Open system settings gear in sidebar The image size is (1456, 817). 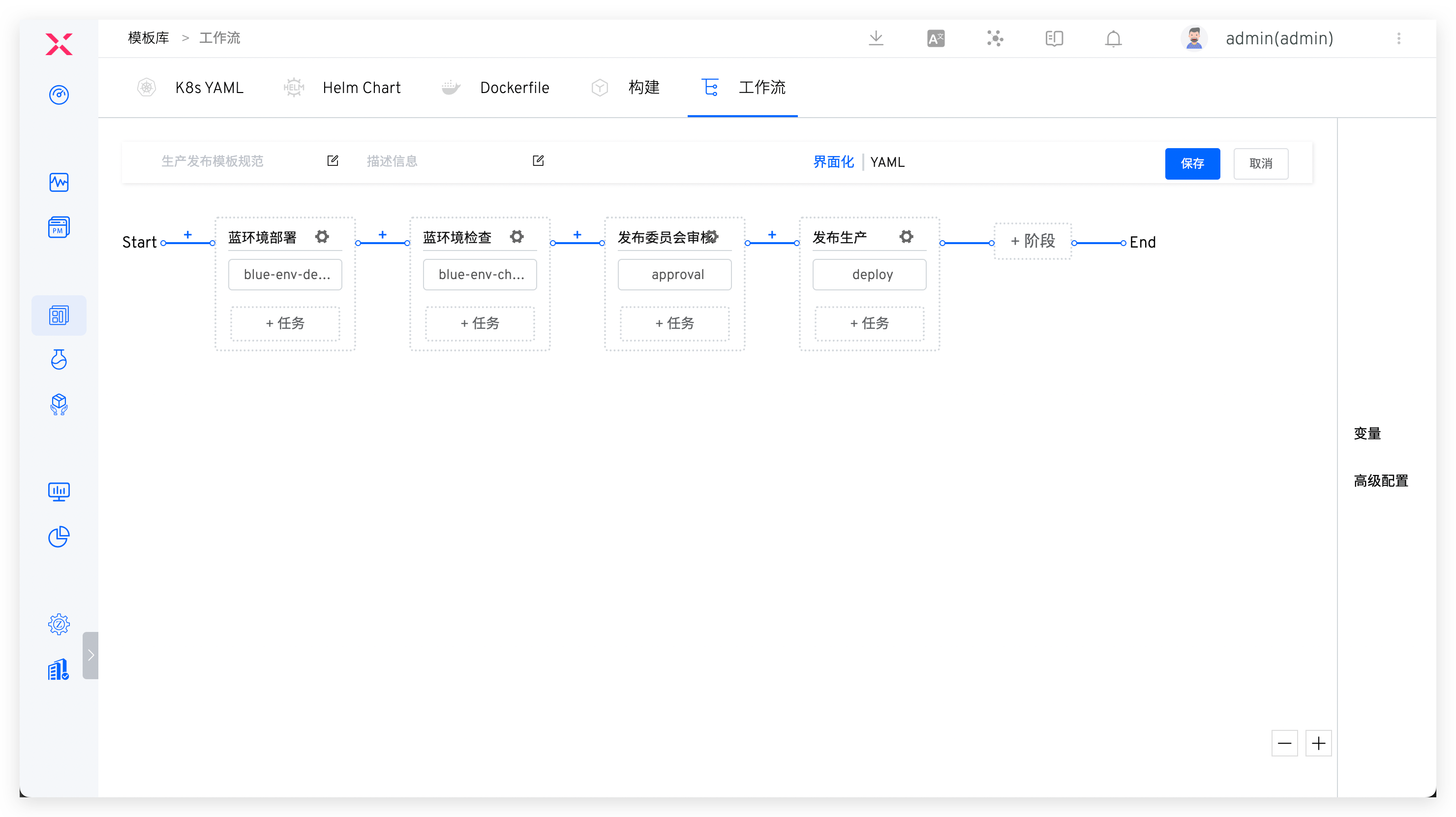tap(59, 624)
